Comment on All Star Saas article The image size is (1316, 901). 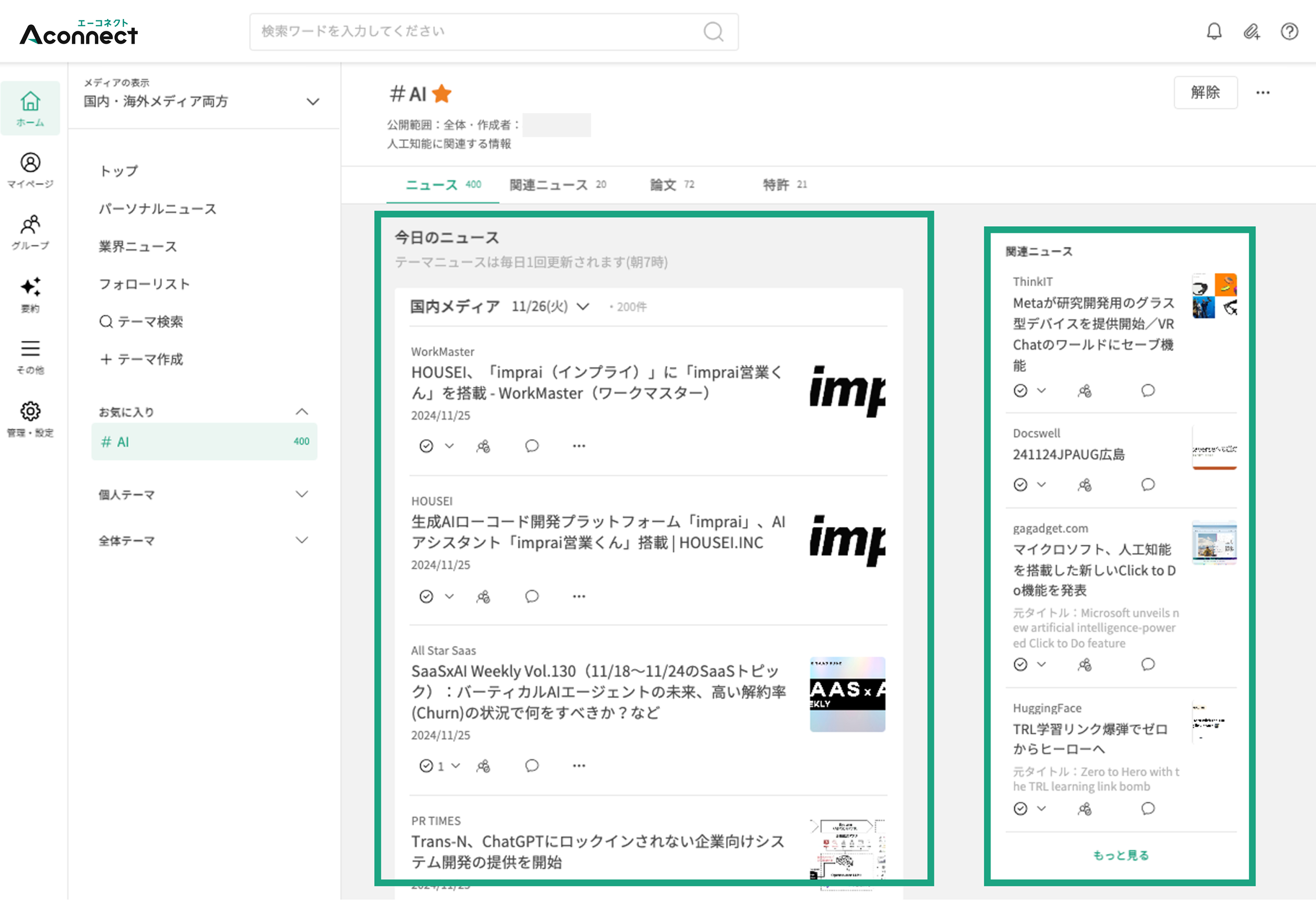532,766
